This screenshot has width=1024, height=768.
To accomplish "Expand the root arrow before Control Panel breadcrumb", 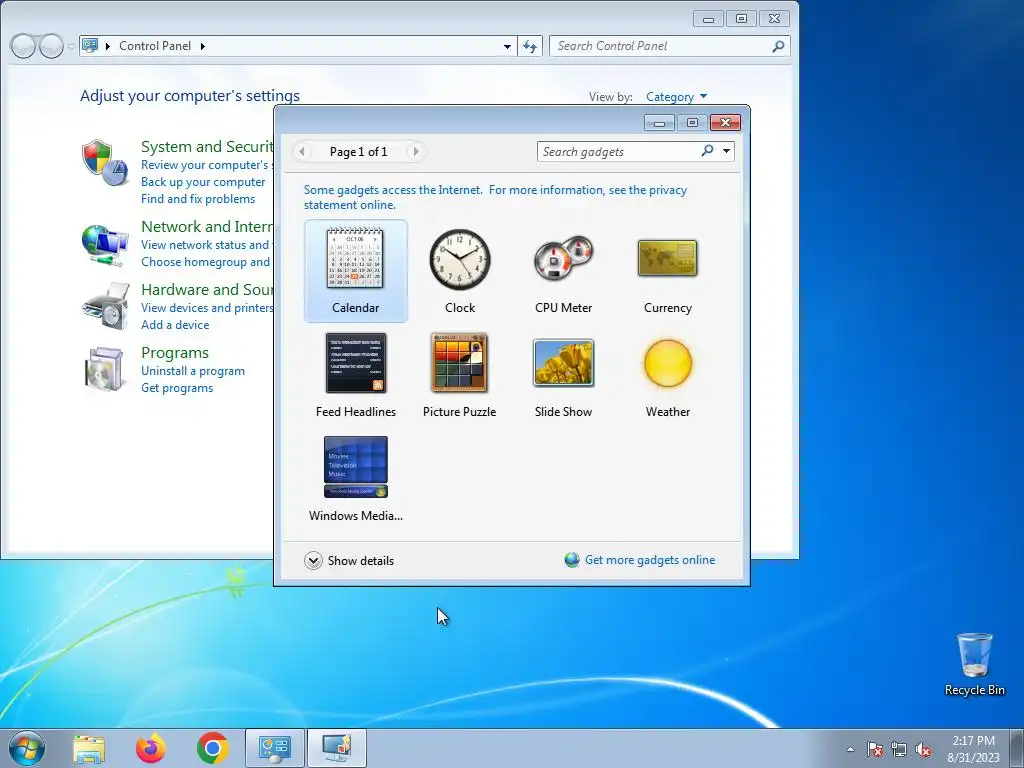I will 108,46.
